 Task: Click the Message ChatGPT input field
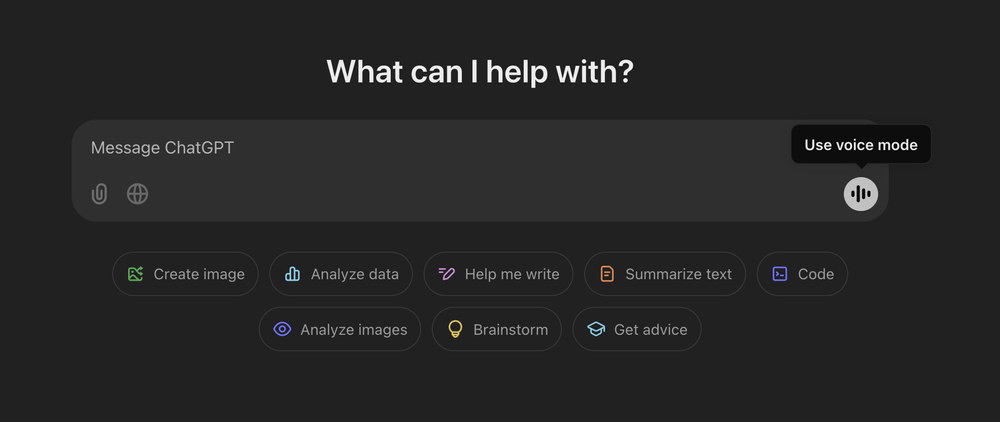click(x=430, y=148)
